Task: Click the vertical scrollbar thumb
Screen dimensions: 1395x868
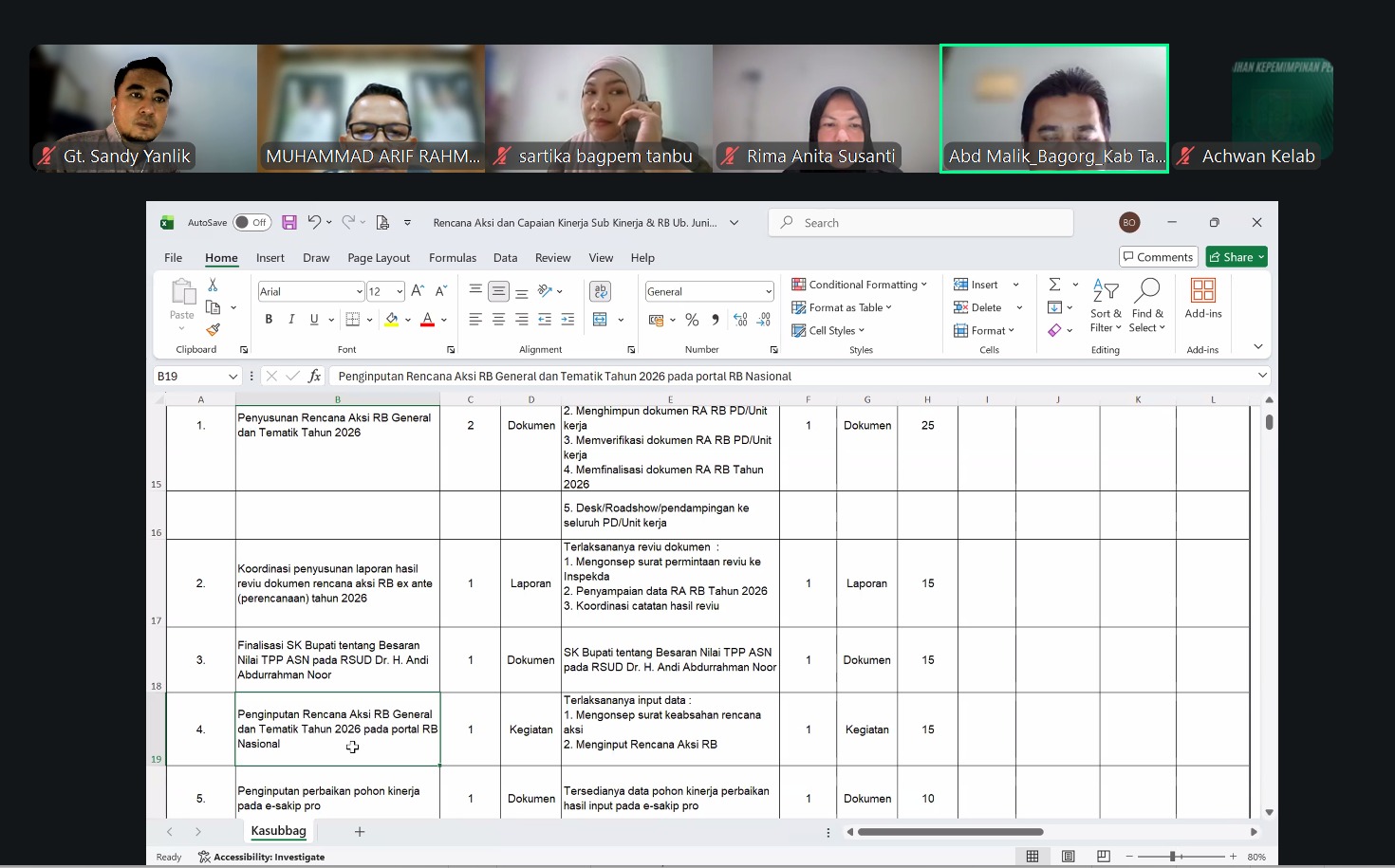Action: (1269, 422)
